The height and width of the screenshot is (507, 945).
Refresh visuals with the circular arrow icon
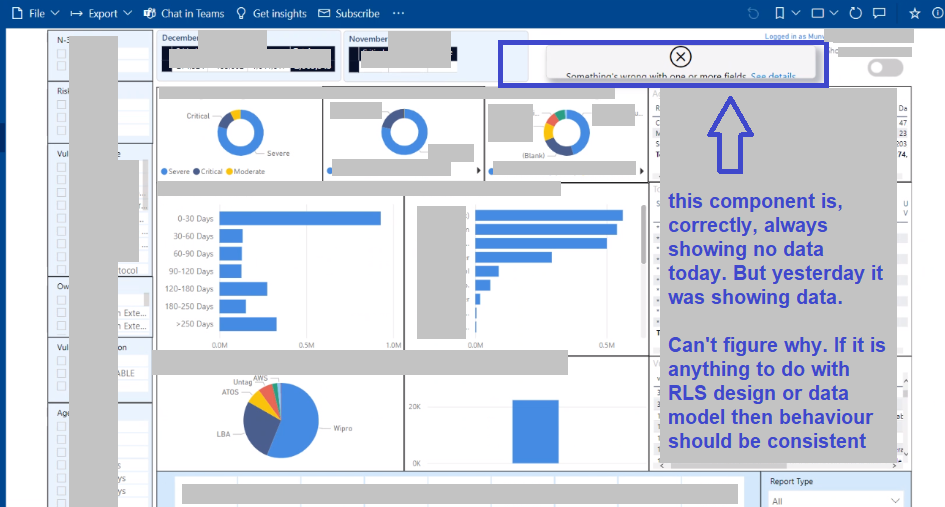[855, 13]
